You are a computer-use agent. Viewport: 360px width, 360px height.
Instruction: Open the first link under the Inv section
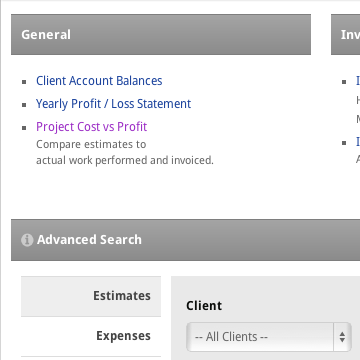tap(358, 81)
